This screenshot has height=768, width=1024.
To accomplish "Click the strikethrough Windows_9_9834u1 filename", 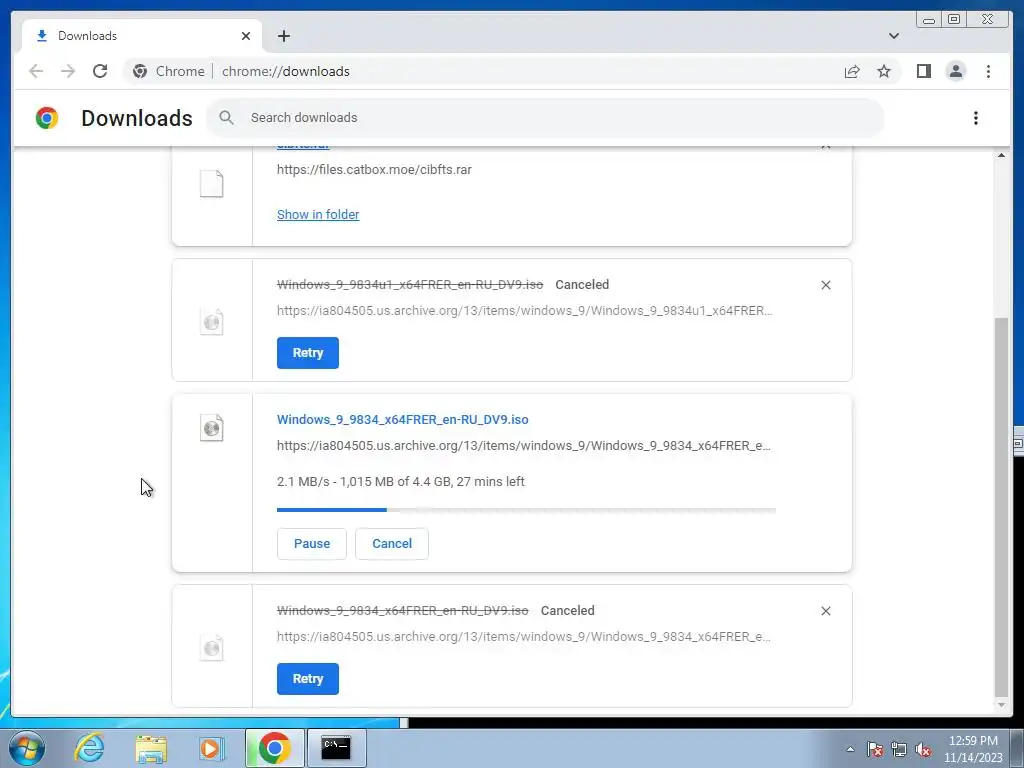I will 410,285.
